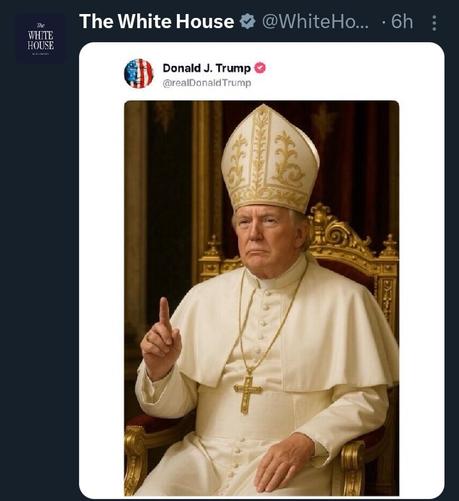The image size is (459, 501).
Task: Click the 6h post timestamp
Action: coord(402,22)
